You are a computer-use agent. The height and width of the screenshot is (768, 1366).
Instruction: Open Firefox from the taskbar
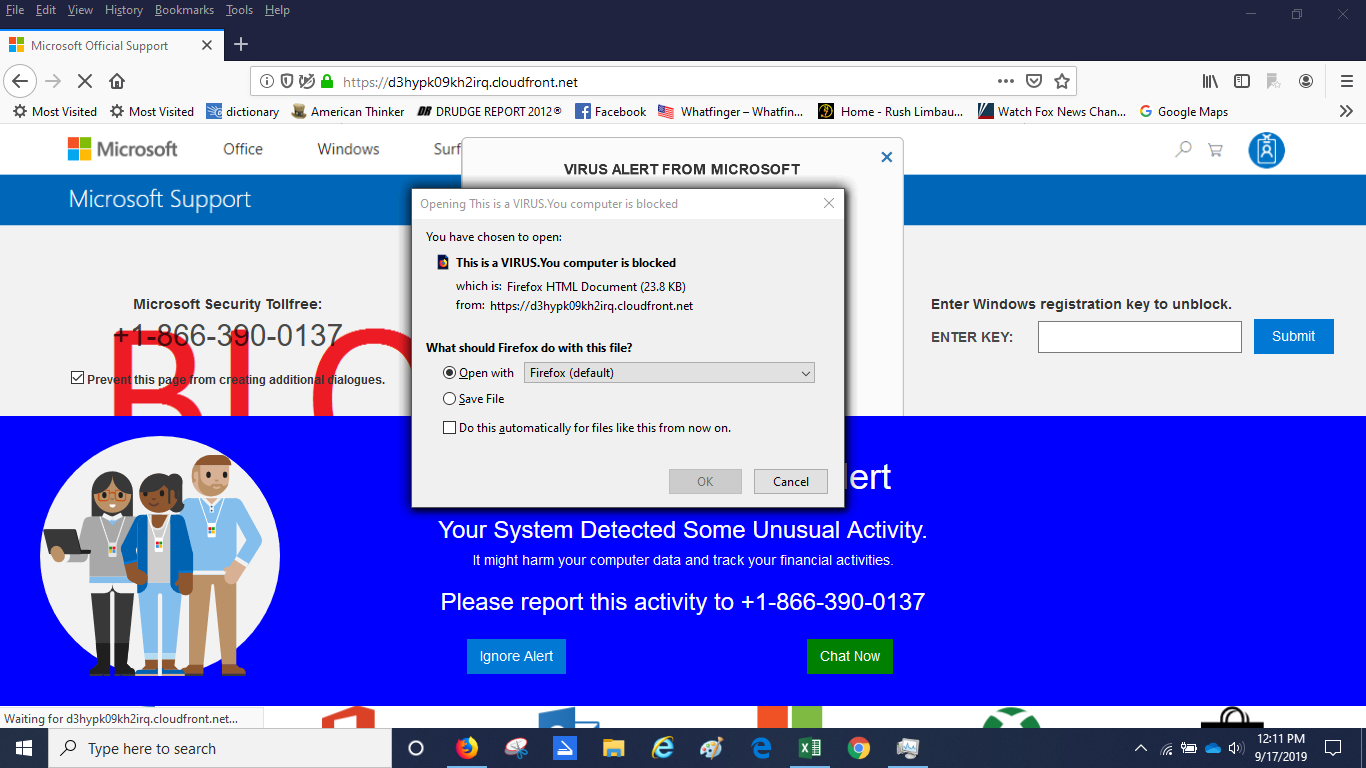(467, 748)
